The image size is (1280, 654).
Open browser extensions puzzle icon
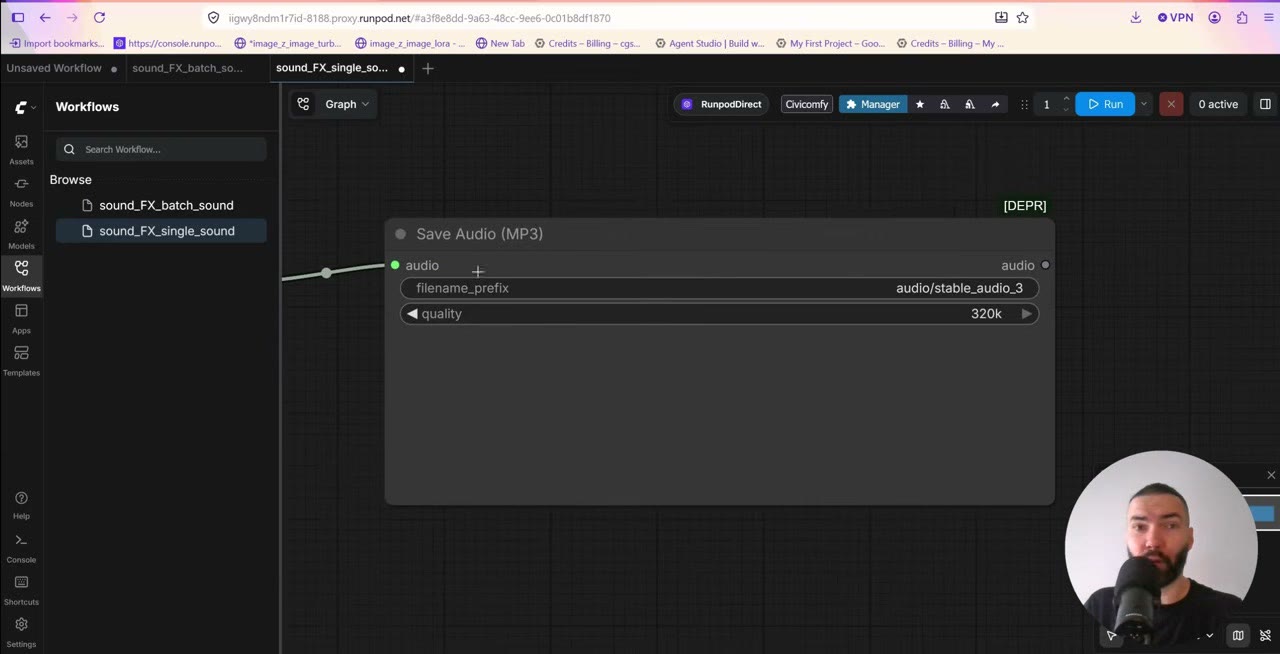click(x=1242, y=18)
